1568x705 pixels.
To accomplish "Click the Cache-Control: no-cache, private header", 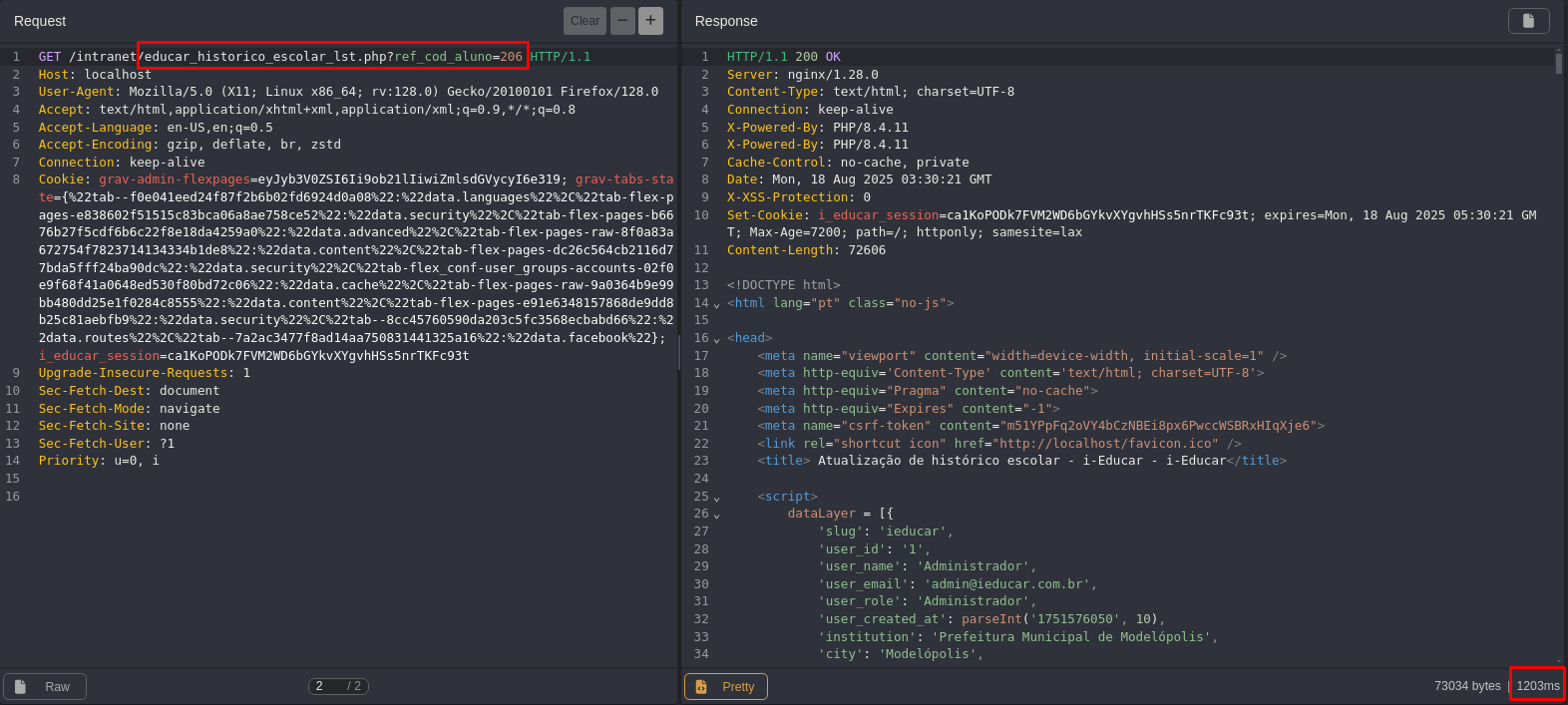I will point(848,163).
